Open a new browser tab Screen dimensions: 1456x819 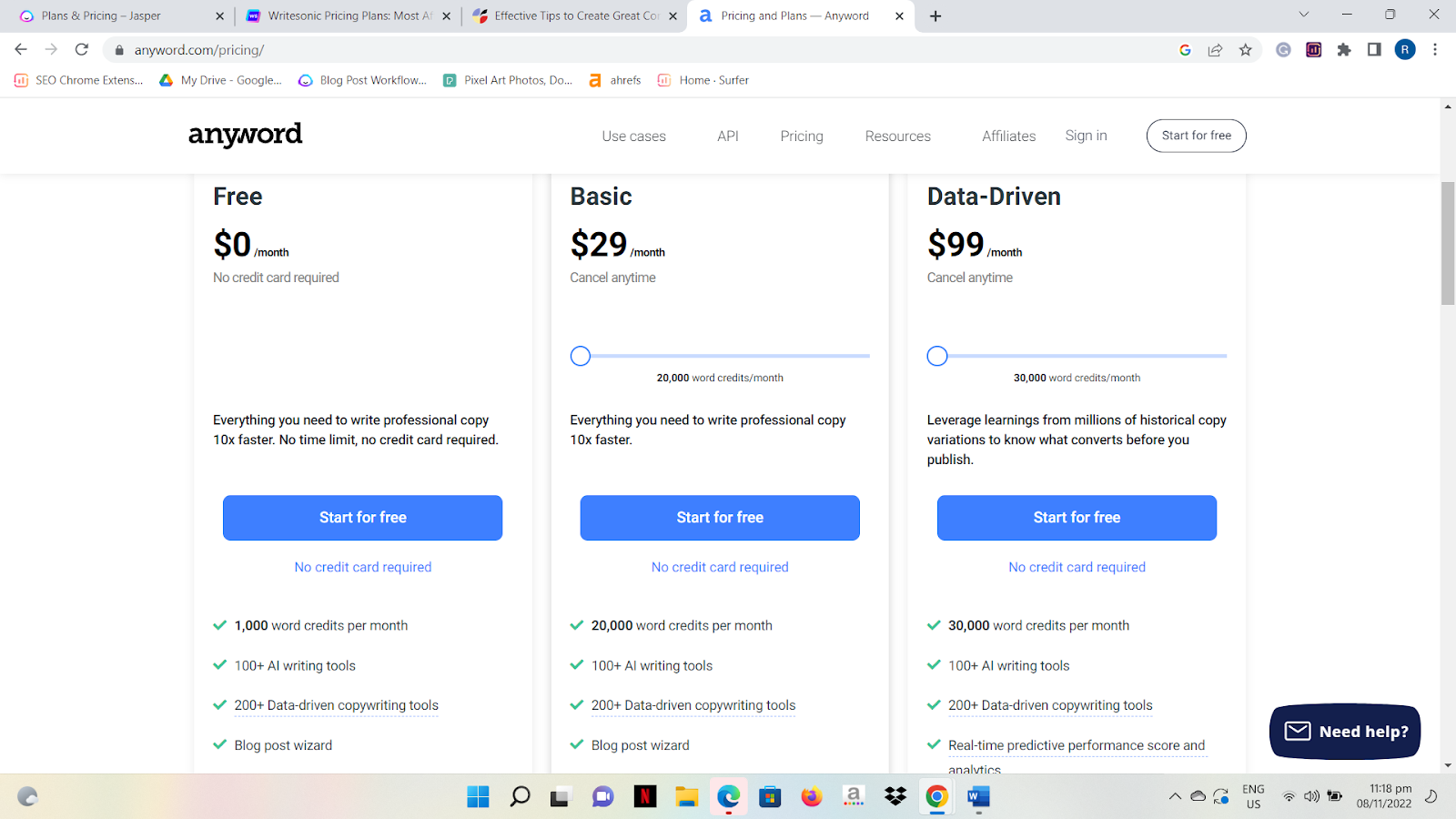point(935,15)
